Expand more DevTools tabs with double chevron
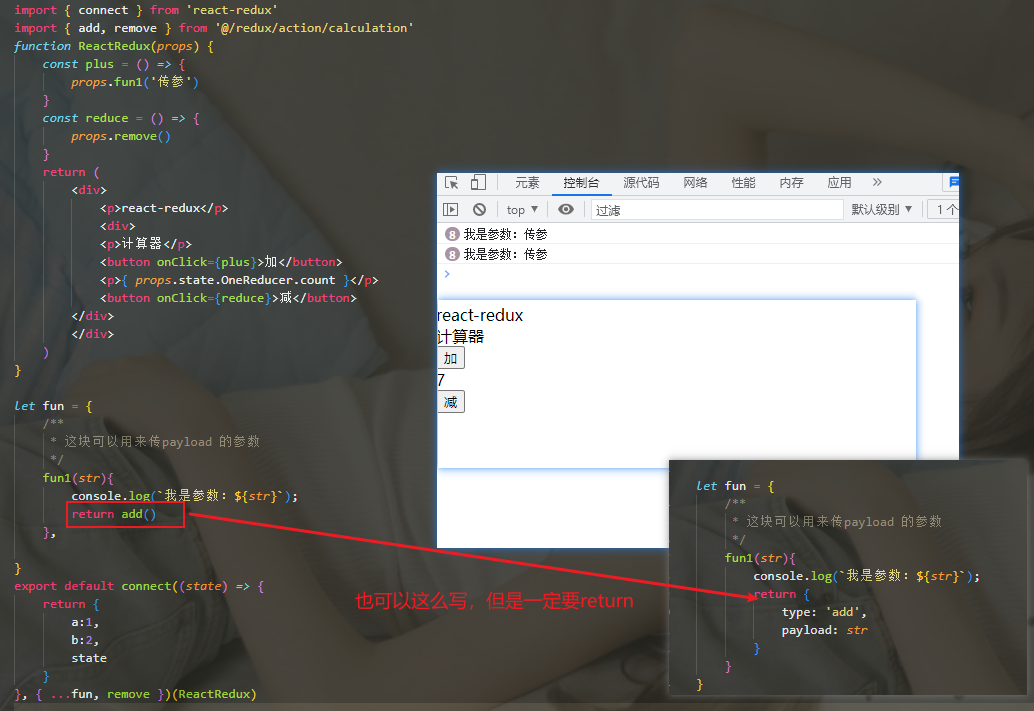1034x711 pixels. point(877,182)
